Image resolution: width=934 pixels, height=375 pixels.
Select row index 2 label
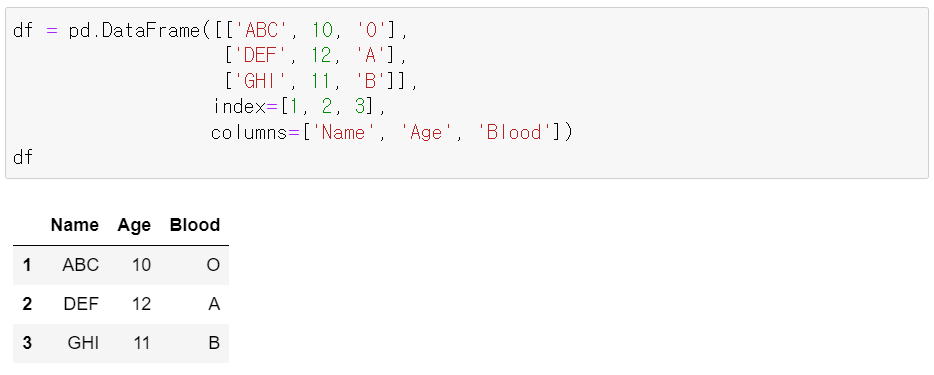point(27,304)
